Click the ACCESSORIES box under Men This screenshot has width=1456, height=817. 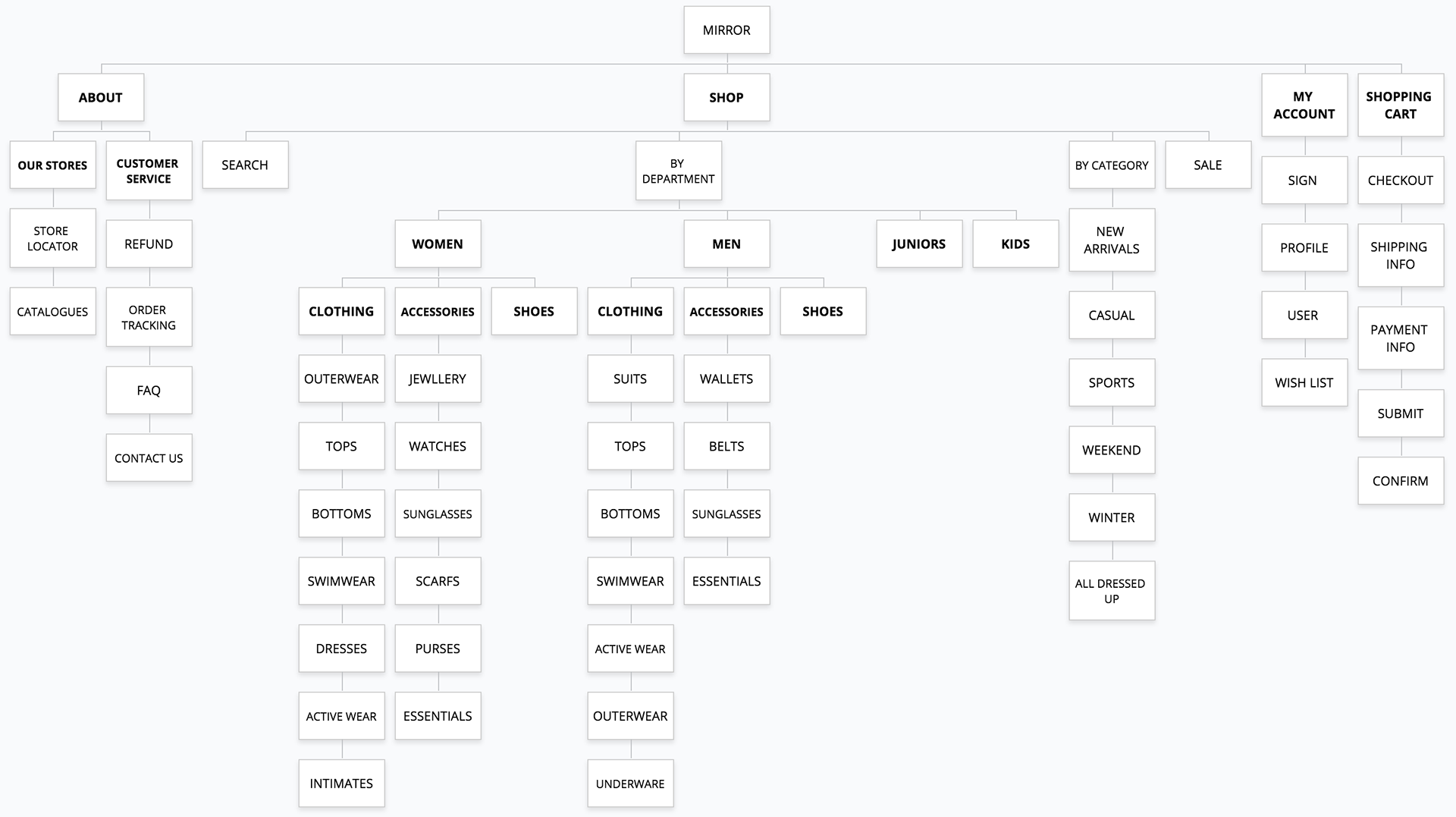point(726,311)
